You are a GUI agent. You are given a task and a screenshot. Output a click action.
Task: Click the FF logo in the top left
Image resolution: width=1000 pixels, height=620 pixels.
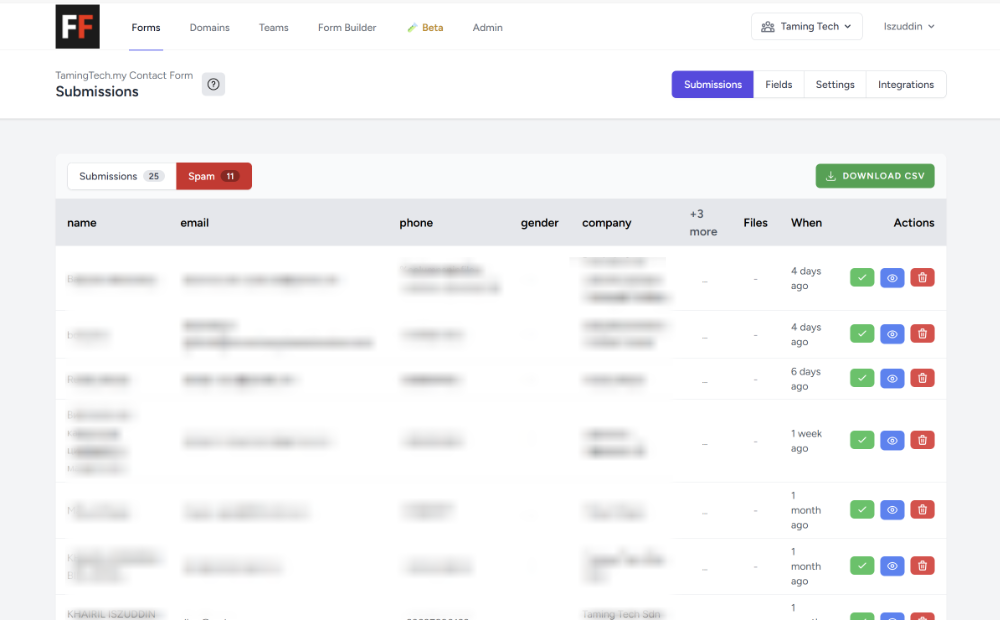pos(77,27)
